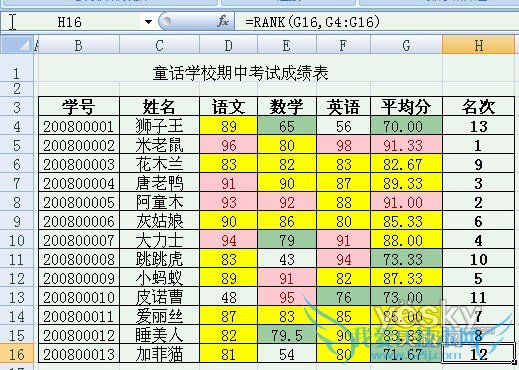Viewport: 519px width, 370px height.
Task: Click math score 79.5 for 睡美人
Action: click(287, 335)
